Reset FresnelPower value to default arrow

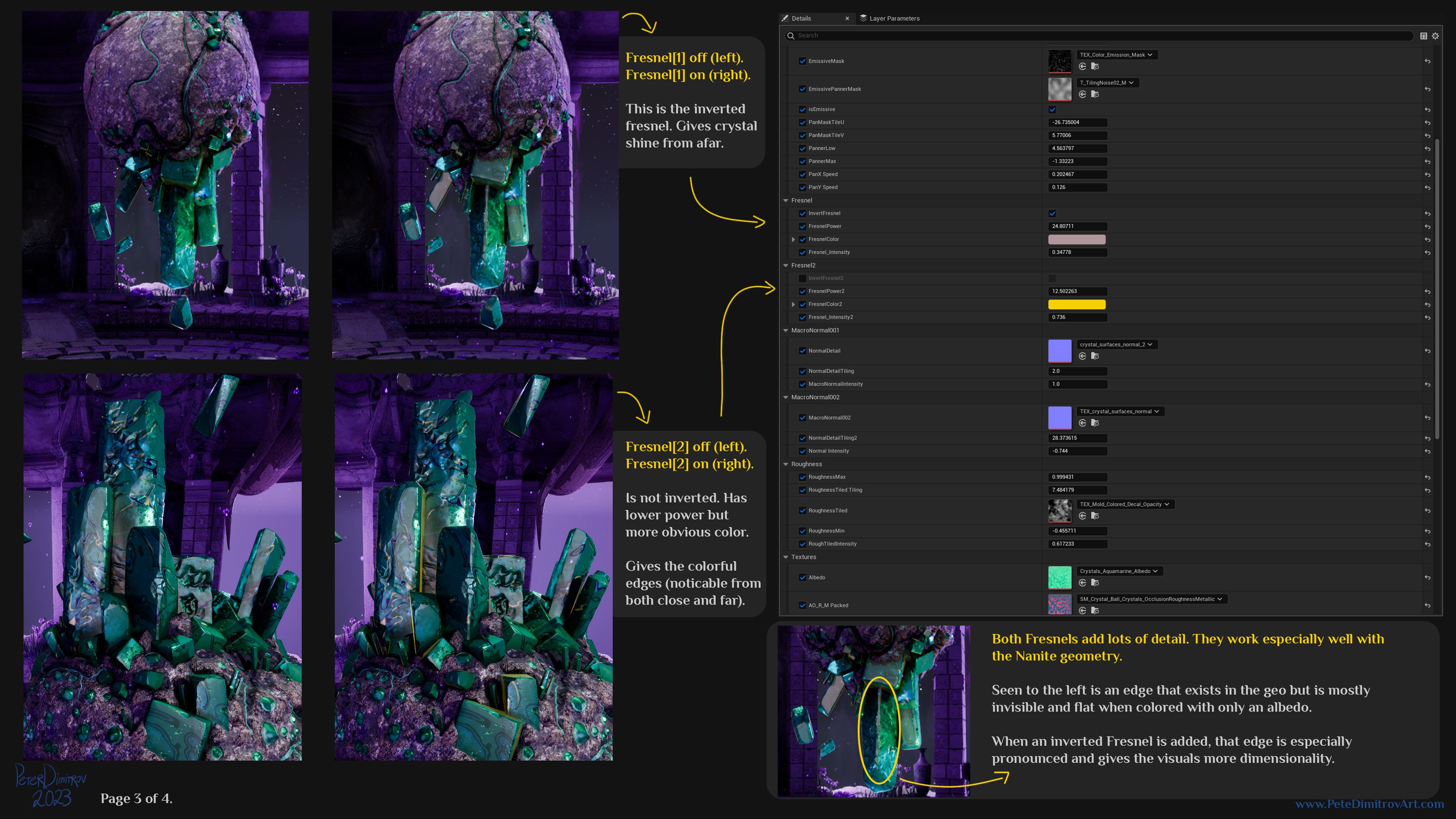[1427, 227]
